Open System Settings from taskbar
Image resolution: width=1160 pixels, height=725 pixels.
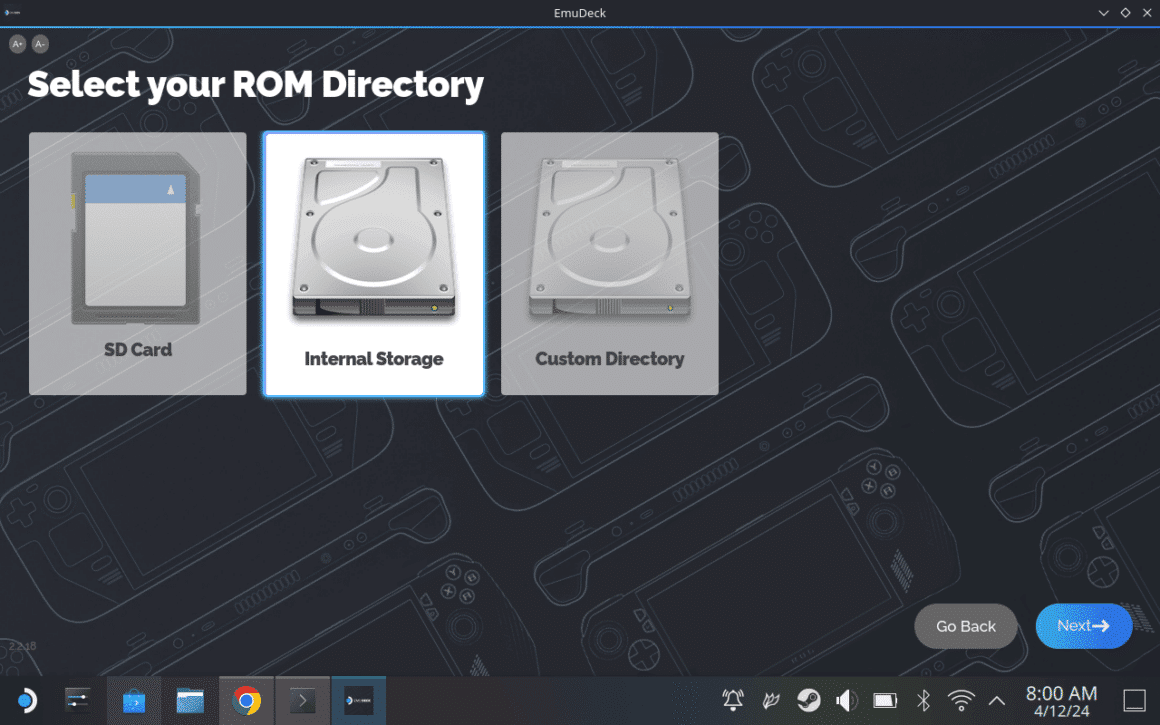pos(77,701)
